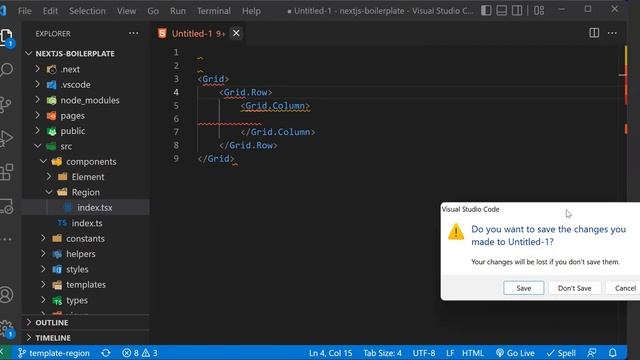This screenshot has height=360, width=640.
Task: Open Explorer panel more actions ellipsis
Action: coord(133,33)
